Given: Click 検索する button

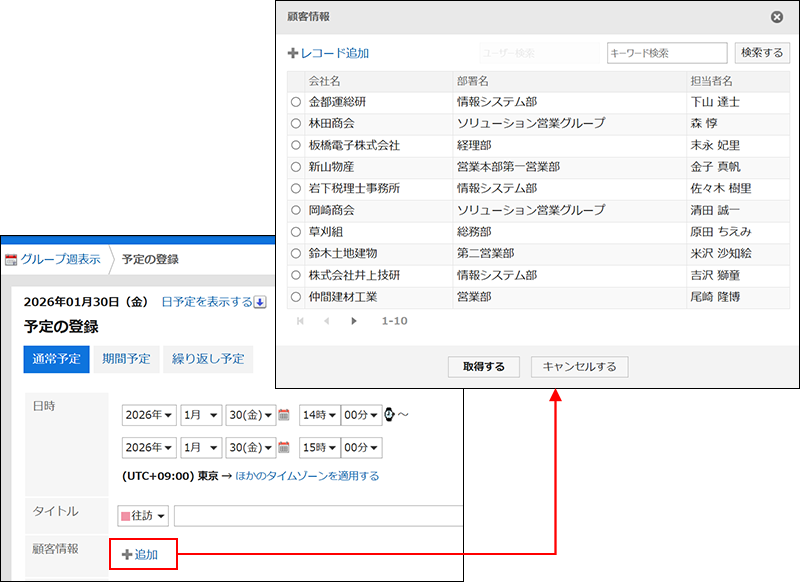Looking at the screenshot, I should 762,53.
